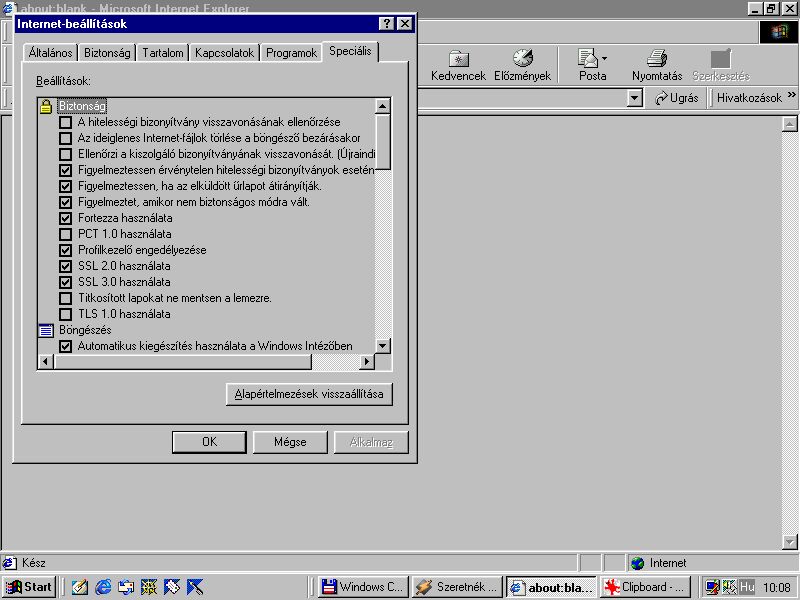Uncheck the SSL 2.0 használata checkbox

click(66, 266)
